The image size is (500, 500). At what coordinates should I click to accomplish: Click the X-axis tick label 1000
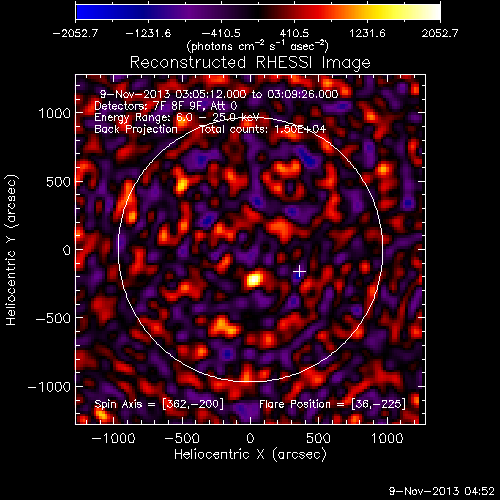387,438
